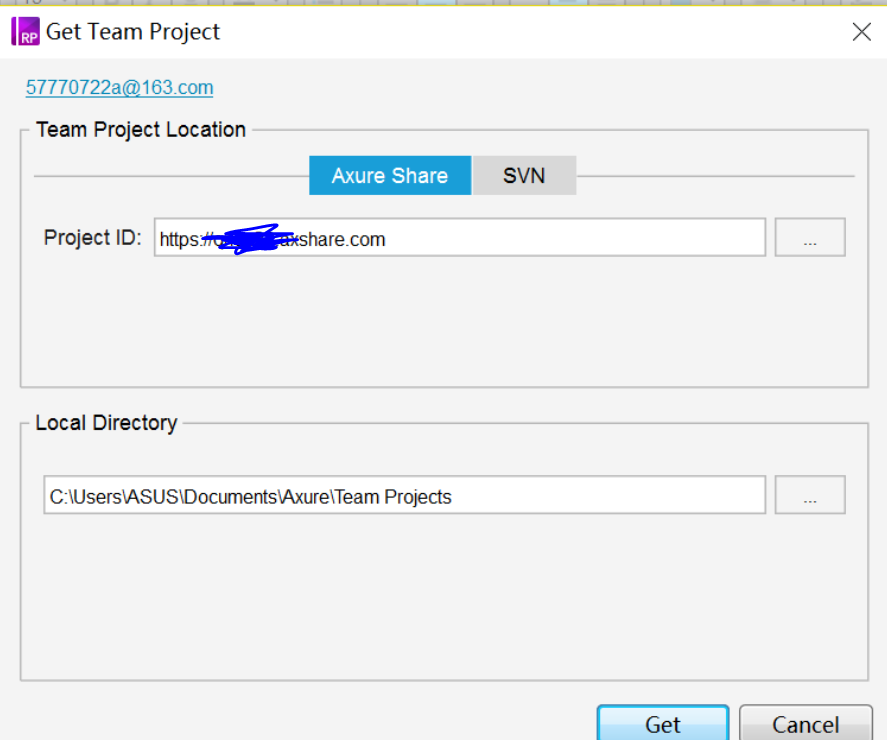
Task: Click the Team Project Location group label
Action: tap(141, 130)
